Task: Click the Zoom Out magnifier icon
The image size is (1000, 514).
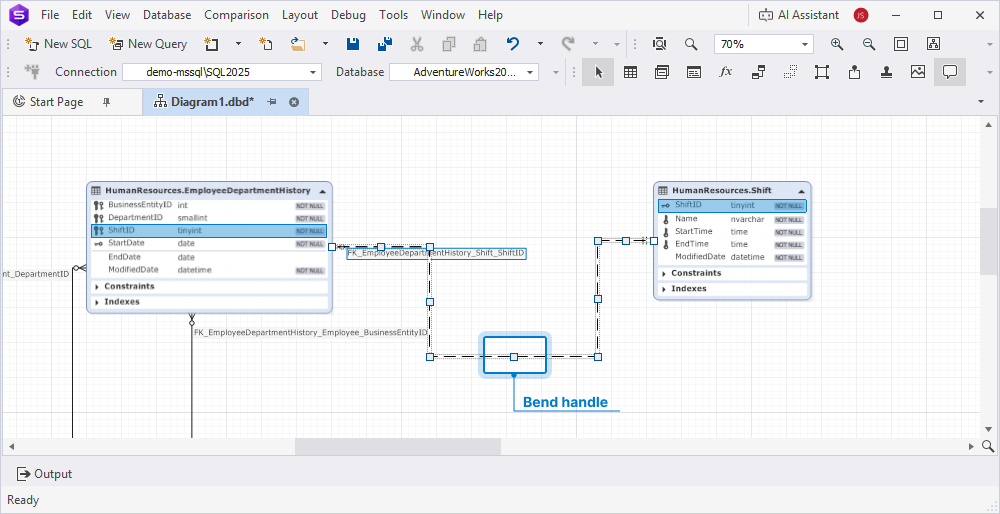Action: pos(869,44)
